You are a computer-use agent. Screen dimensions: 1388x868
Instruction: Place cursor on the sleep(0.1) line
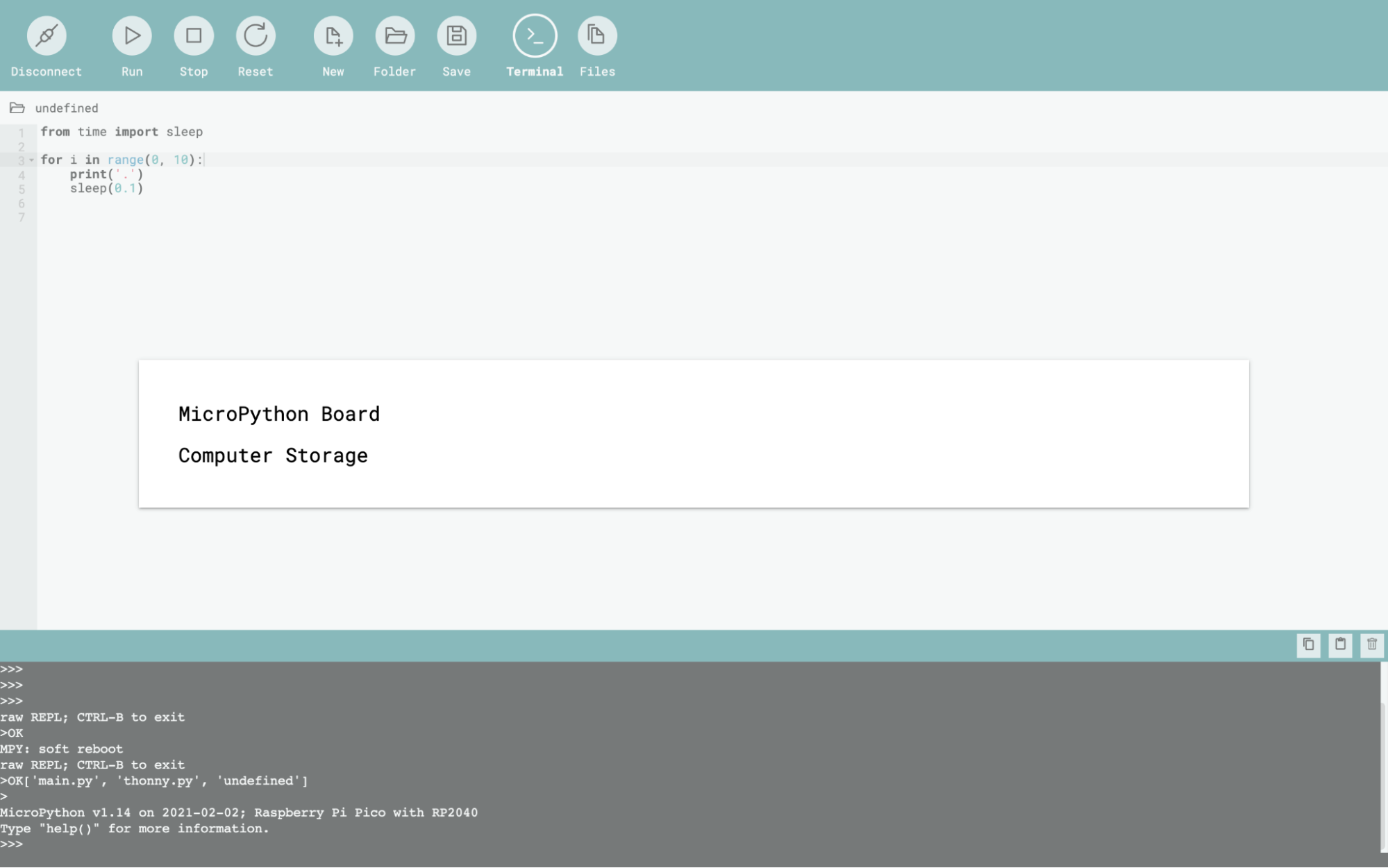pos(106,188)
